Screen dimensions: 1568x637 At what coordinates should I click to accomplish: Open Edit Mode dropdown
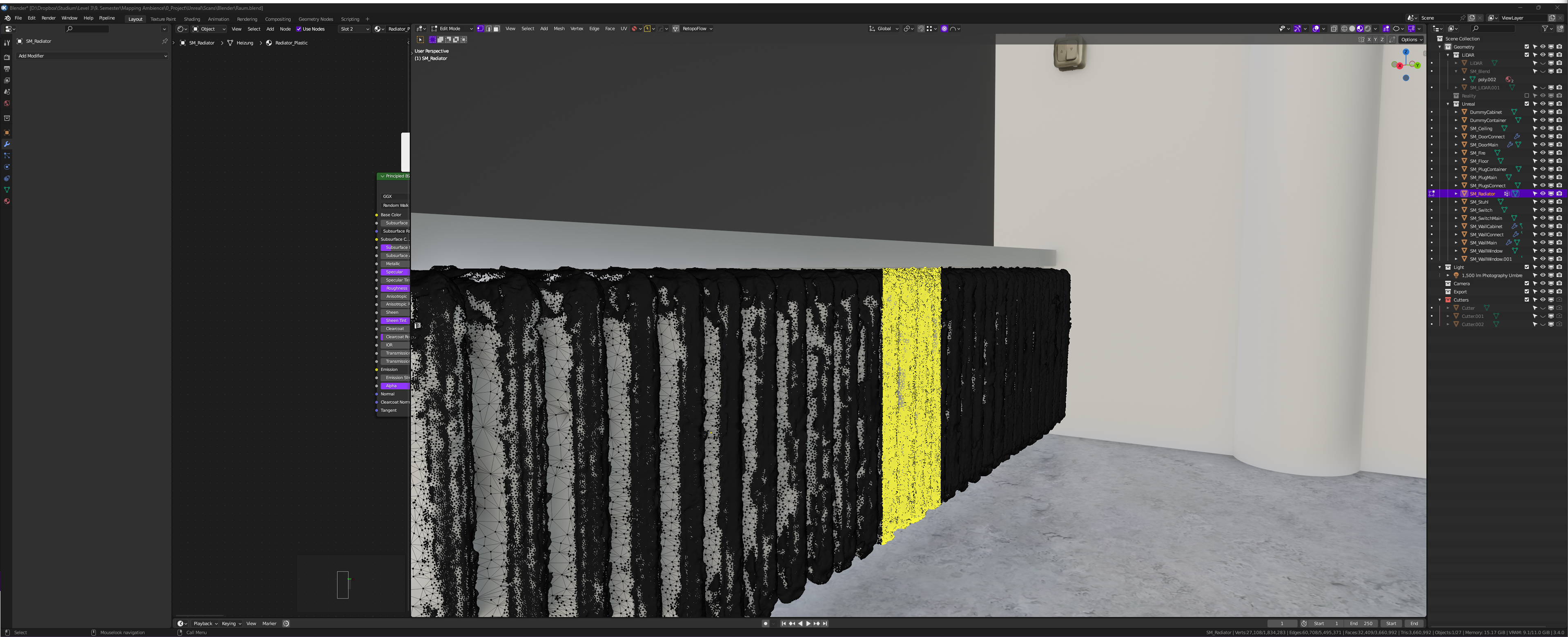pos(452,29)
